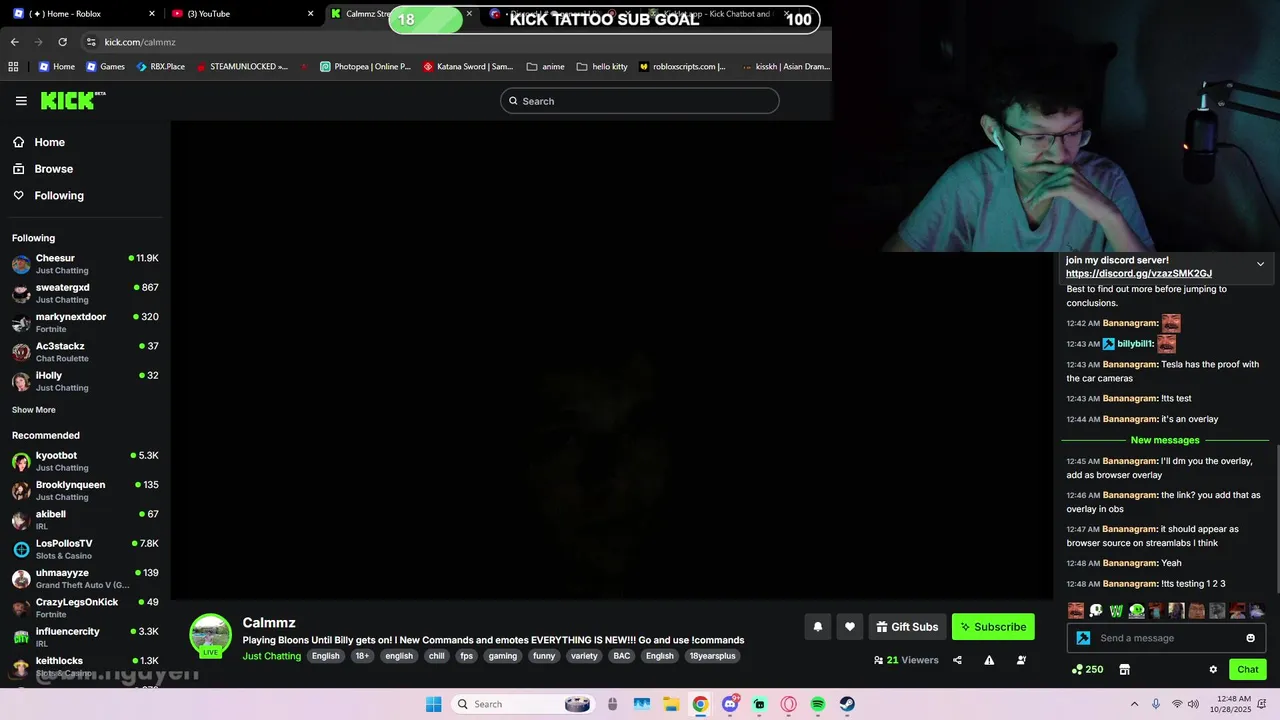
Task: Select the gaming stream tag
Action: point(503,656)
